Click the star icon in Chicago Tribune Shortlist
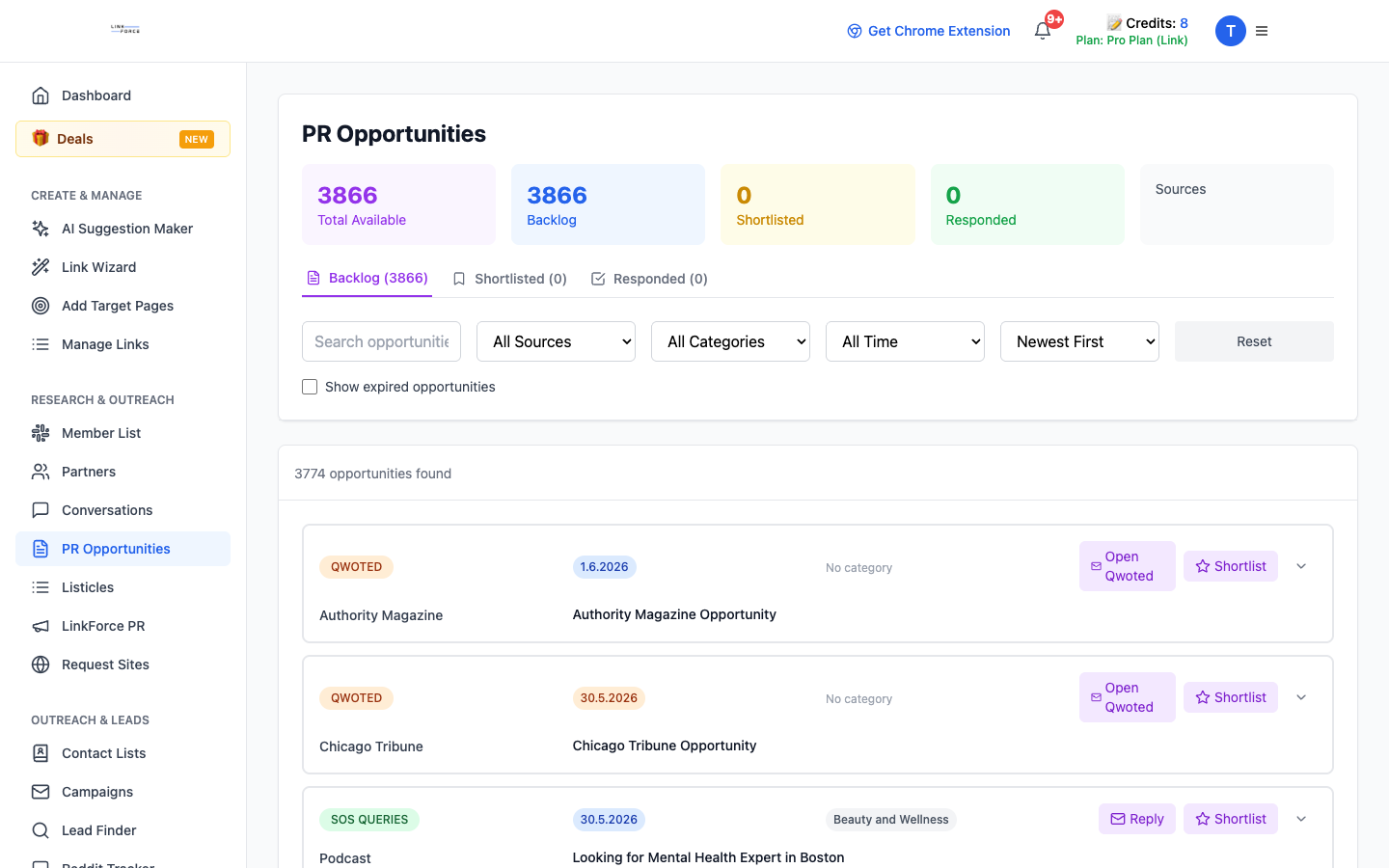Viewport: 1389px width, 868px height. [x=1203, y=697]
